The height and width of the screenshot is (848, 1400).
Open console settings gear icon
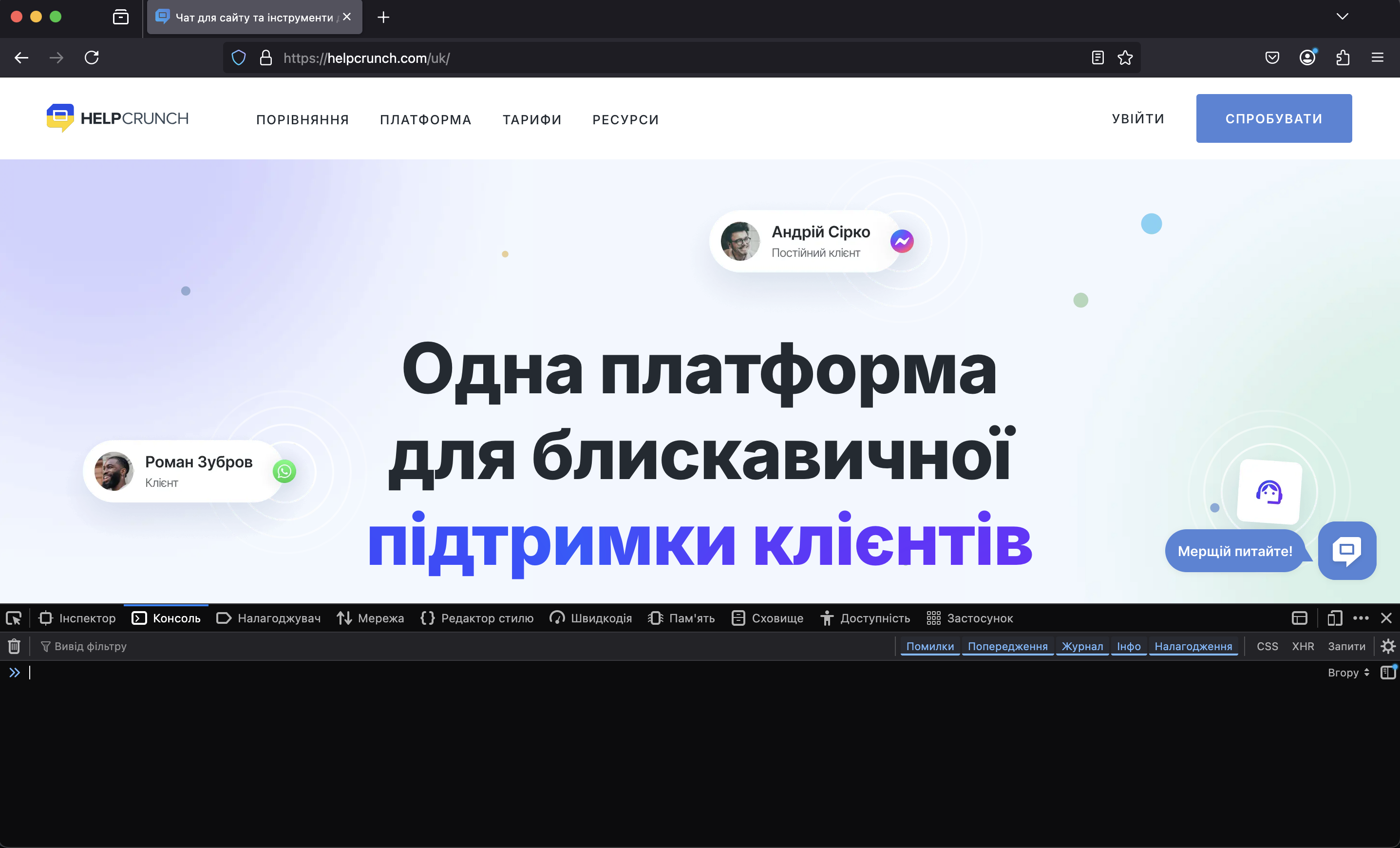pos(1387,646)
